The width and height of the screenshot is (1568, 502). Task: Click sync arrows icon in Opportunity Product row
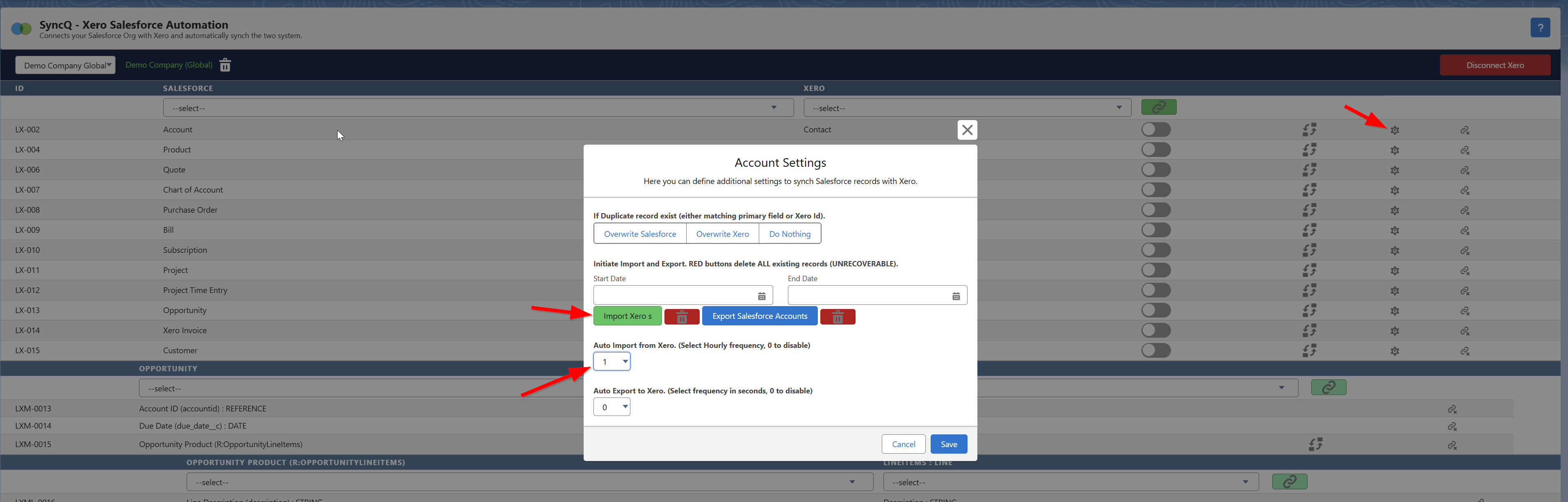click(x=1315, y=444)
